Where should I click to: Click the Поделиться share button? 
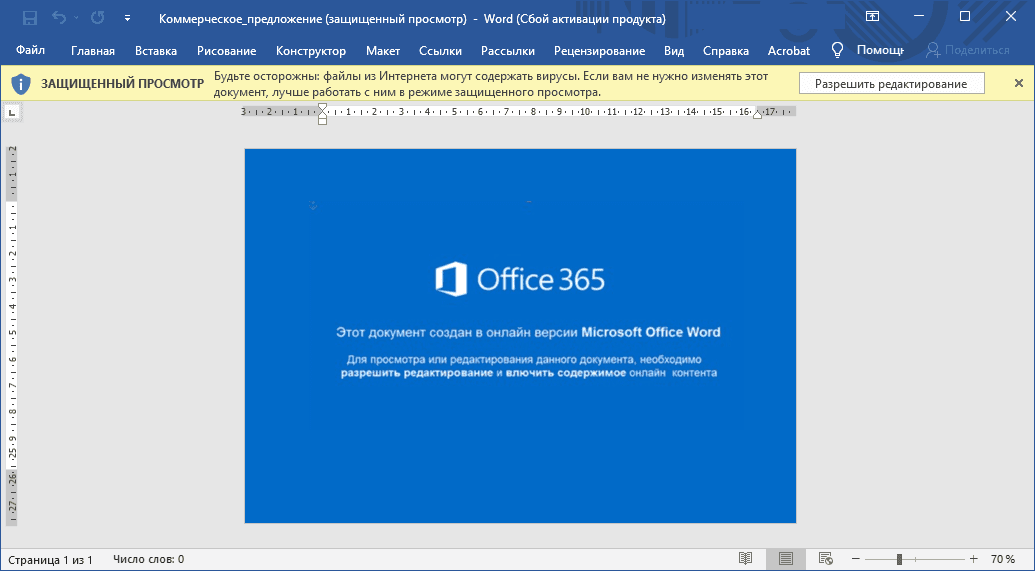click(x=968, y=50)
